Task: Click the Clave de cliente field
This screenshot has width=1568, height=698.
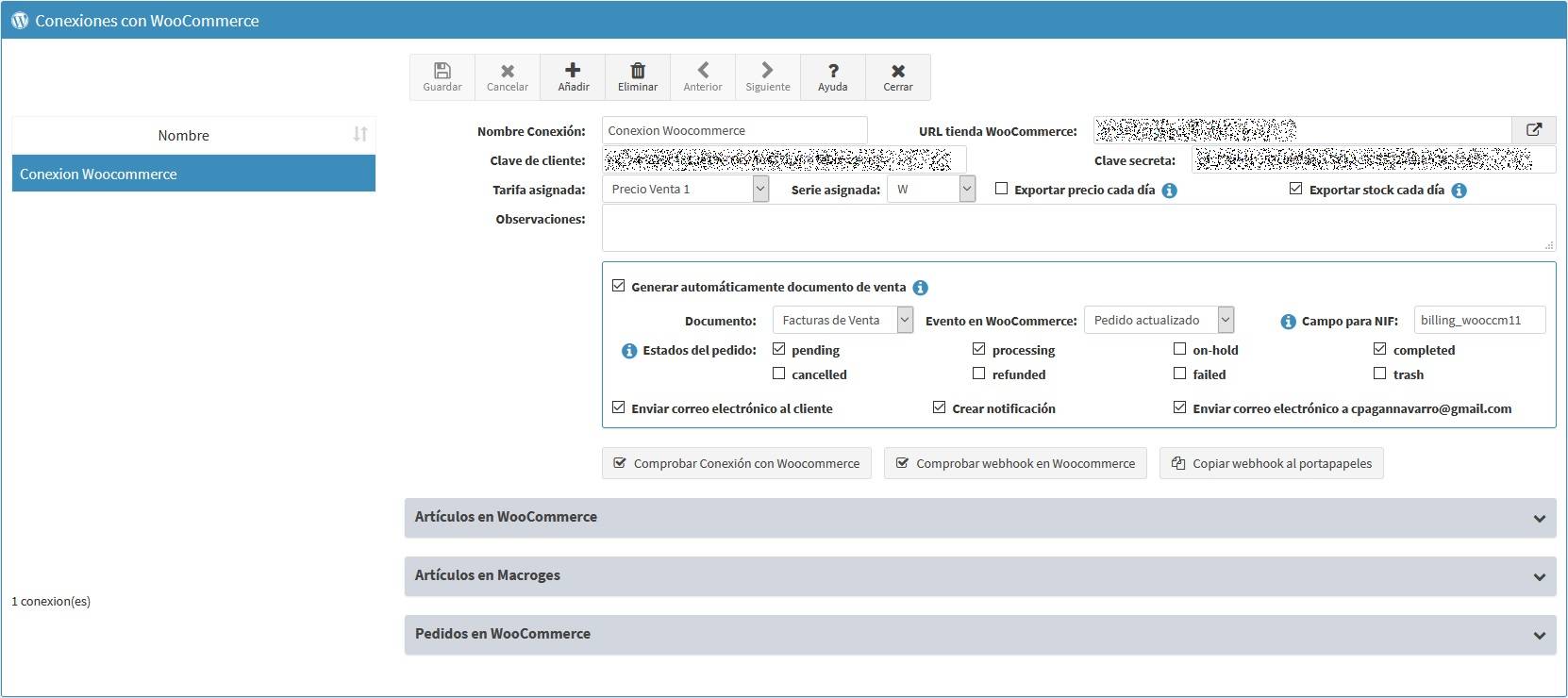Action: (x=784, y=160)
